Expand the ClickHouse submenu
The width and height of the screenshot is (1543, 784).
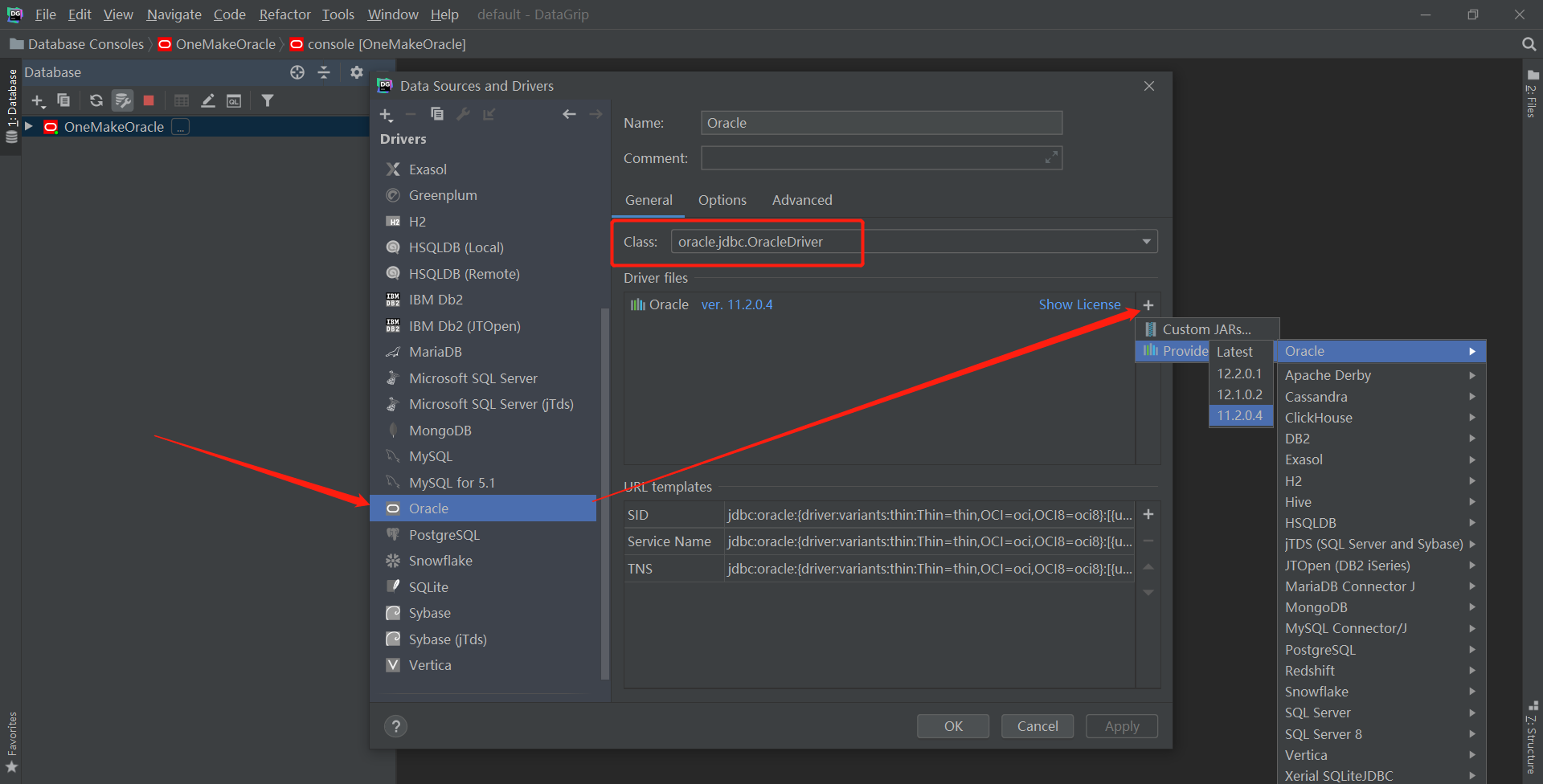[1381, 418]
